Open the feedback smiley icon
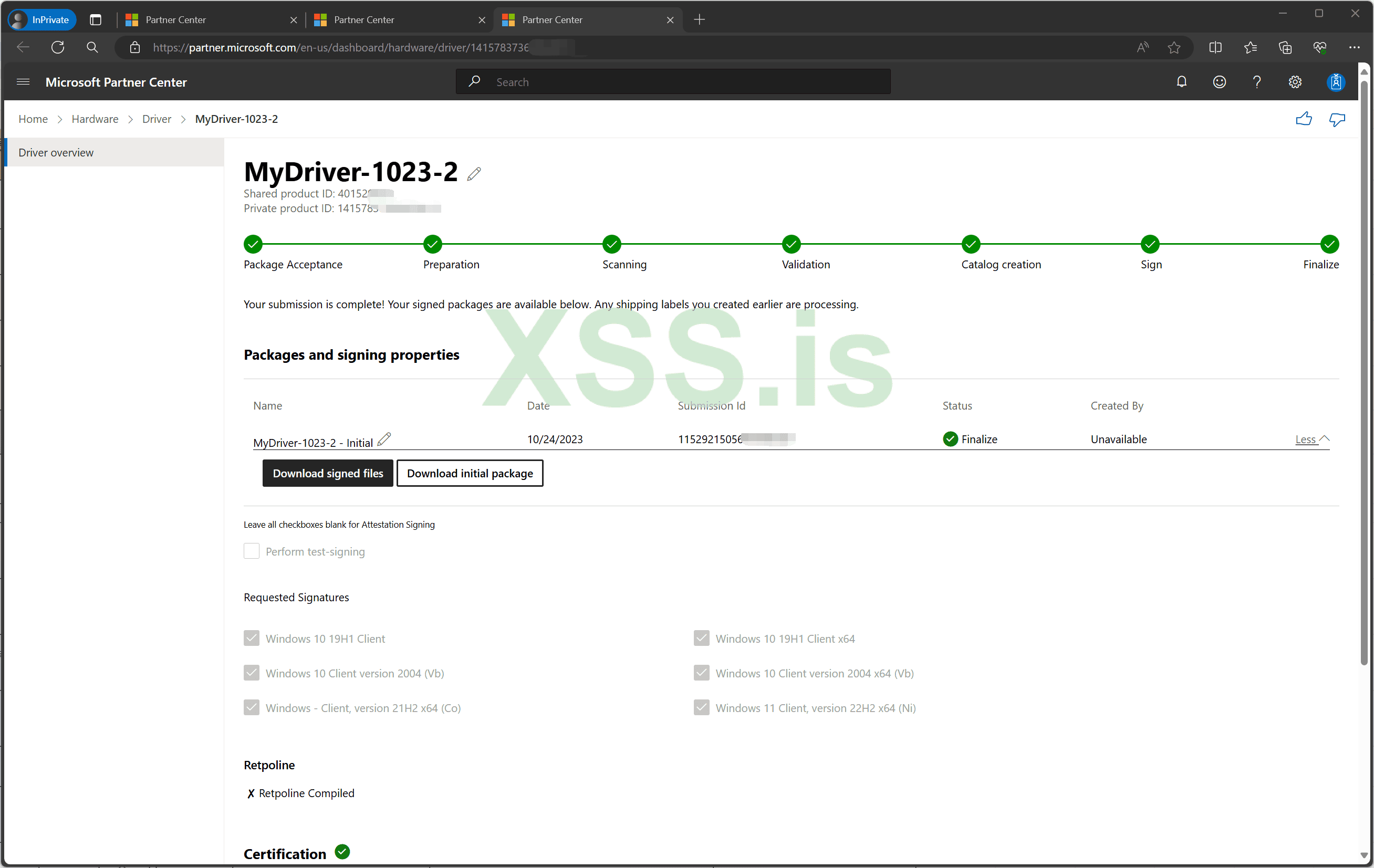 [x=1219, y=82]
